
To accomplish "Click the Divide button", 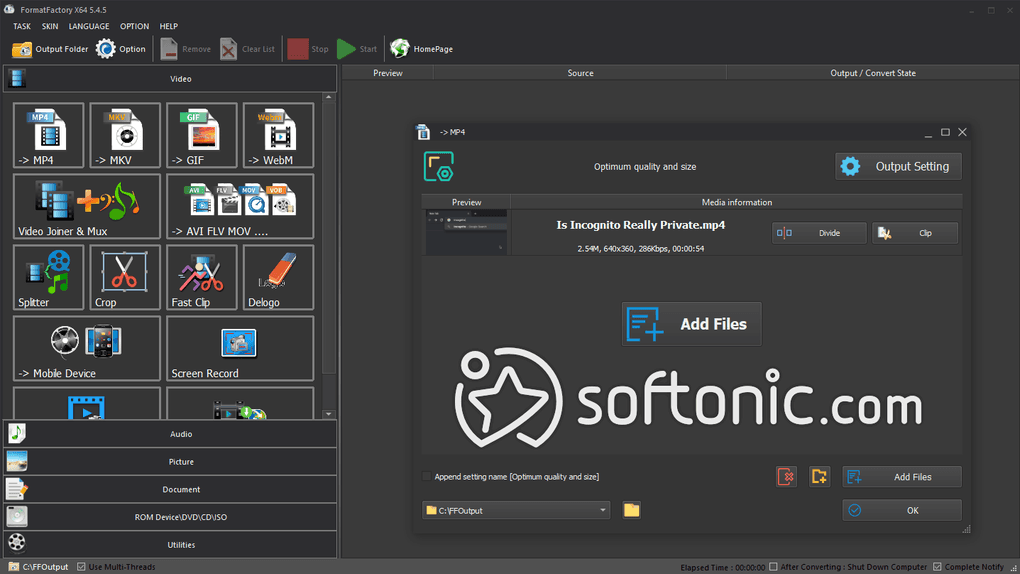I will pyautogui.click(x=819, y=233).
